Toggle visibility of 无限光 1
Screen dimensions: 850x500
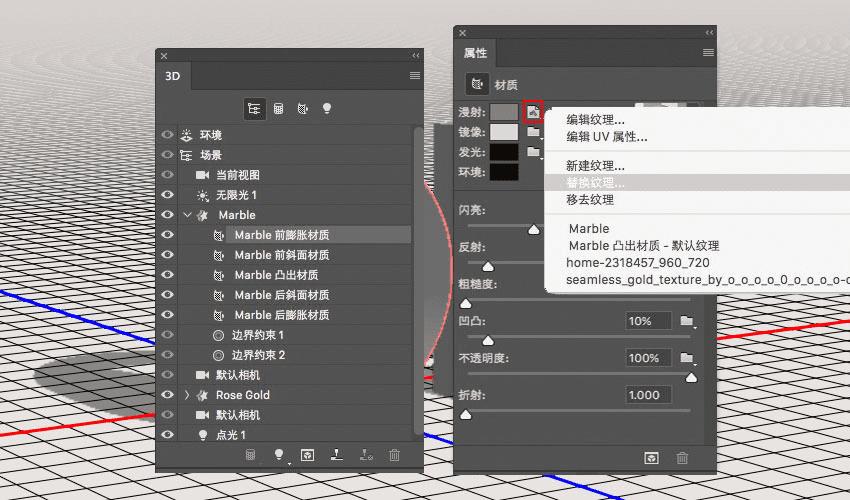168,195
